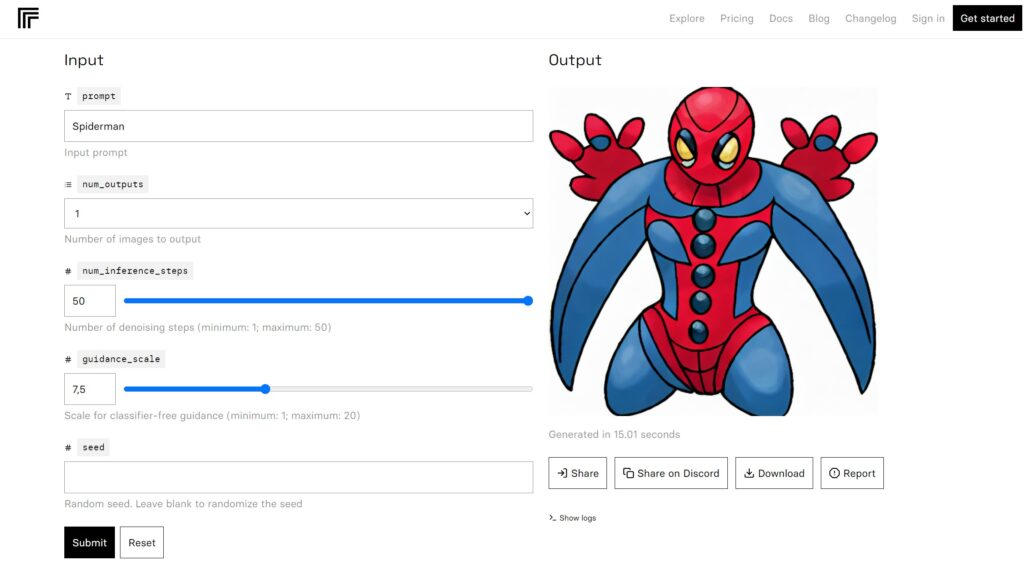Click the 'Generated in 15.01 seconds' text
This screenshot has width=1024, height=575.
tap(614, 435)
